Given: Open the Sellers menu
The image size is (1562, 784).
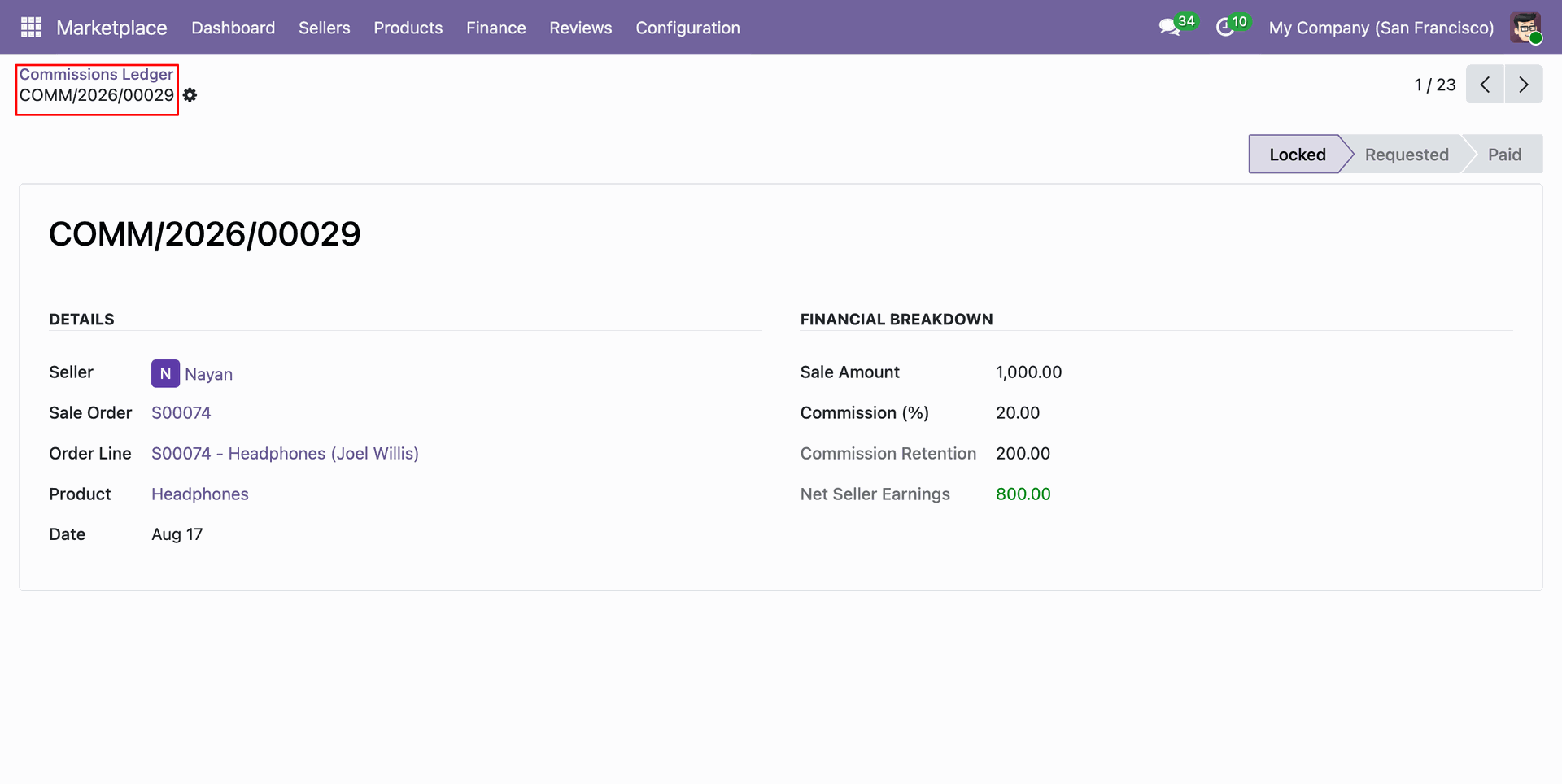Looking at the screenshot, I should 325,28.
